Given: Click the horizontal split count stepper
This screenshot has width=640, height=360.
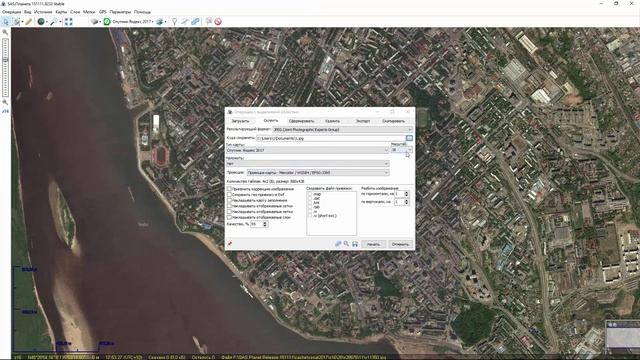Looking at the screenshot, I should click(x=406, y=194).
